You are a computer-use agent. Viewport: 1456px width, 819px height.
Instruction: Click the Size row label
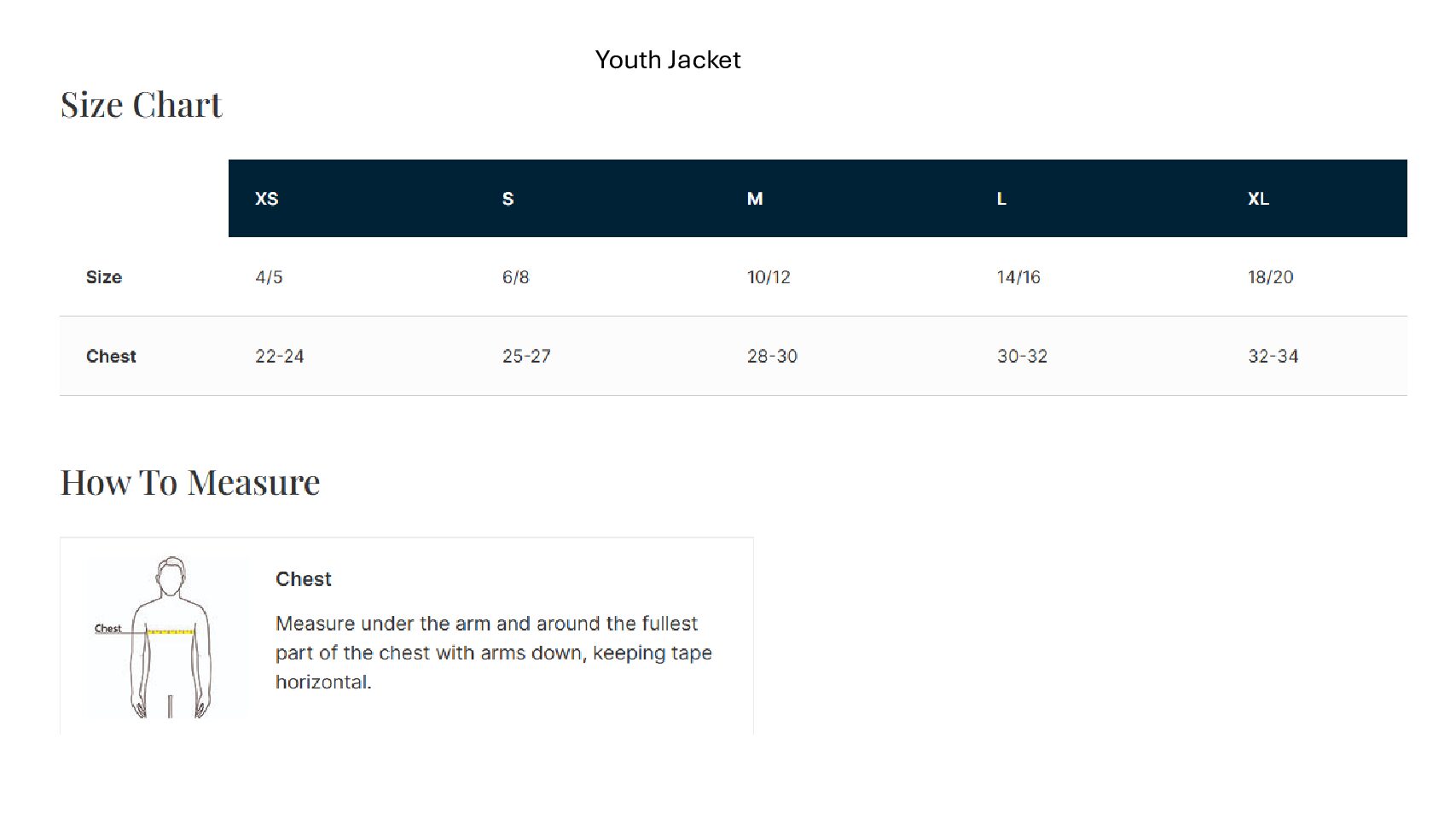[104, 277]
